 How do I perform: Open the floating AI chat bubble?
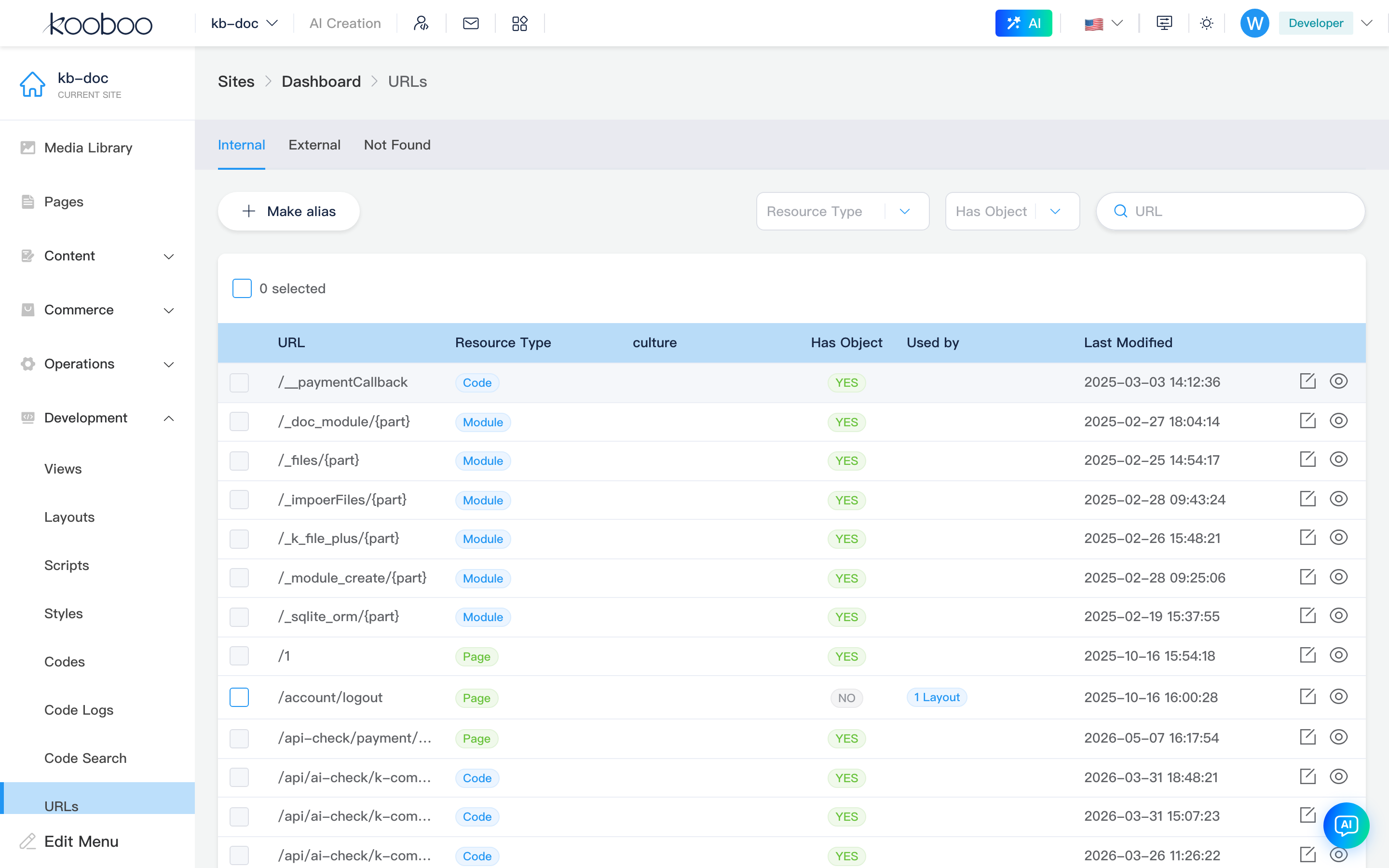point(1346,825)
